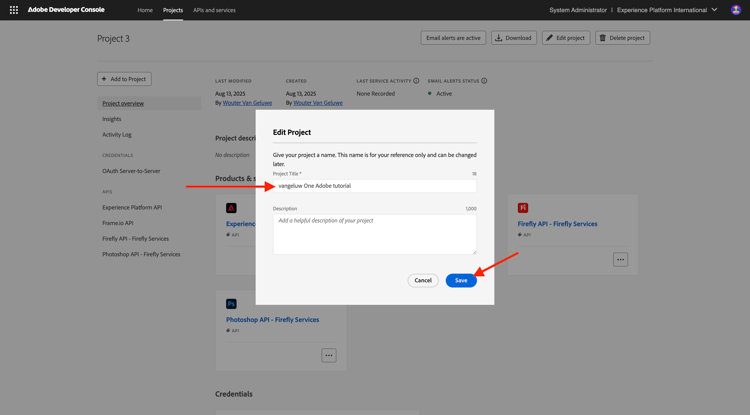Viewport: 750px width, 415px height.
Task: Click the System Administrator role label
Action: (578, 10)
